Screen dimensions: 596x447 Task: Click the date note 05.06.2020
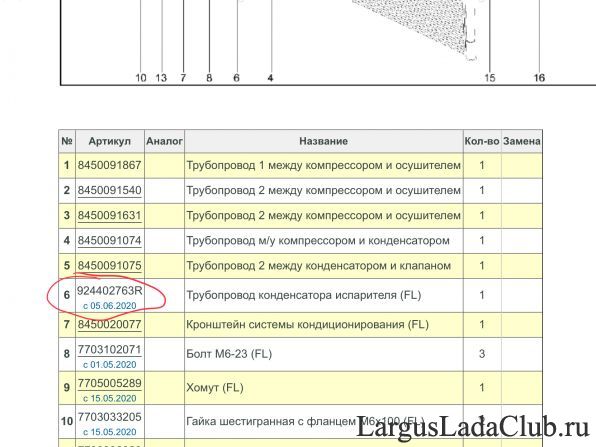pyautogui.click(x=109, y=306)
